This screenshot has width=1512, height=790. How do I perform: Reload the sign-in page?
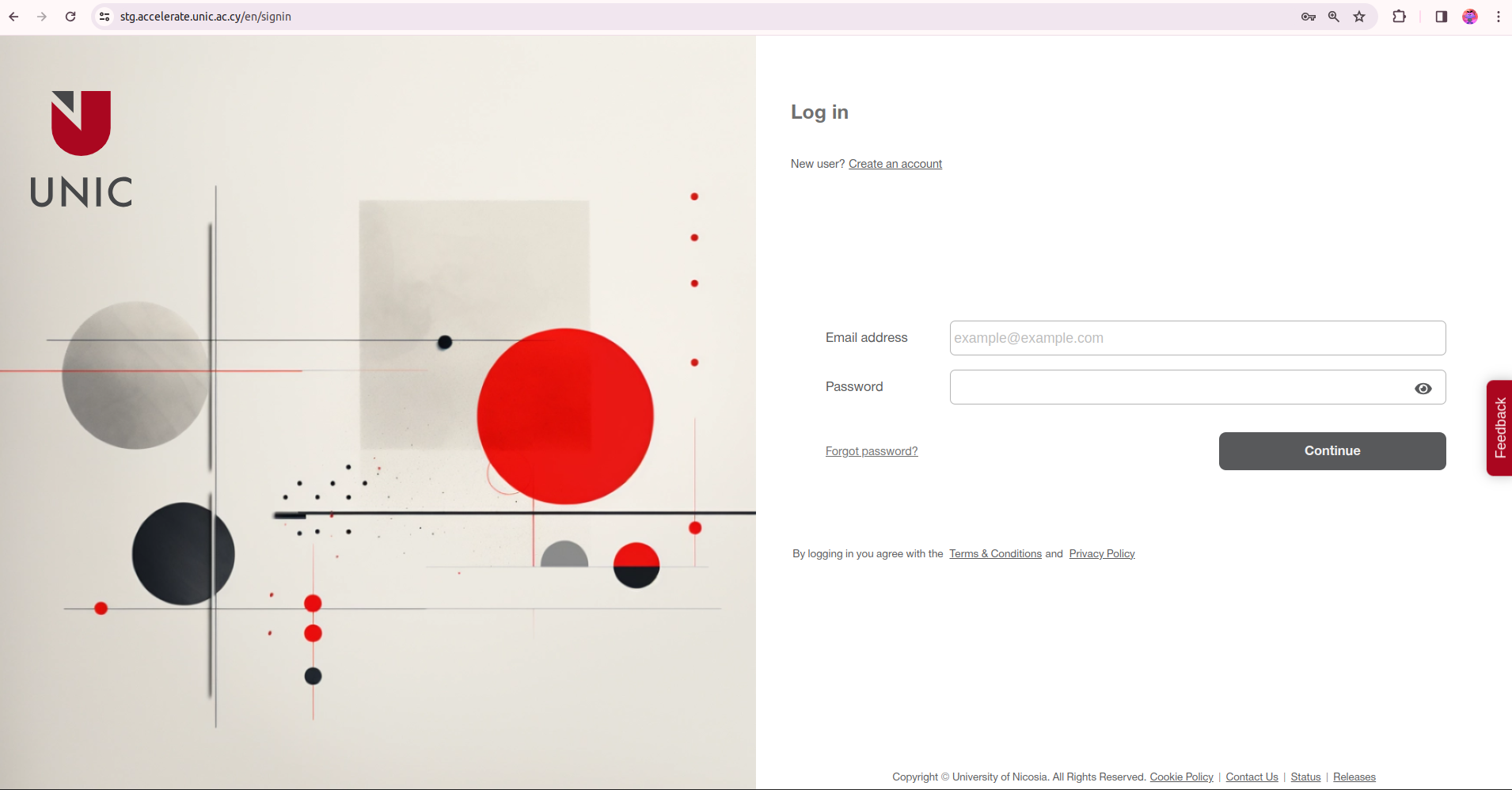[70, 17]
